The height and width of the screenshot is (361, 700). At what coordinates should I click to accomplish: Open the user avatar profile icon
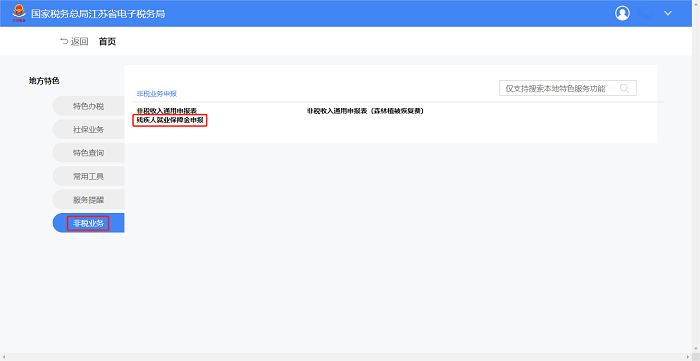[x=622, y=13]
